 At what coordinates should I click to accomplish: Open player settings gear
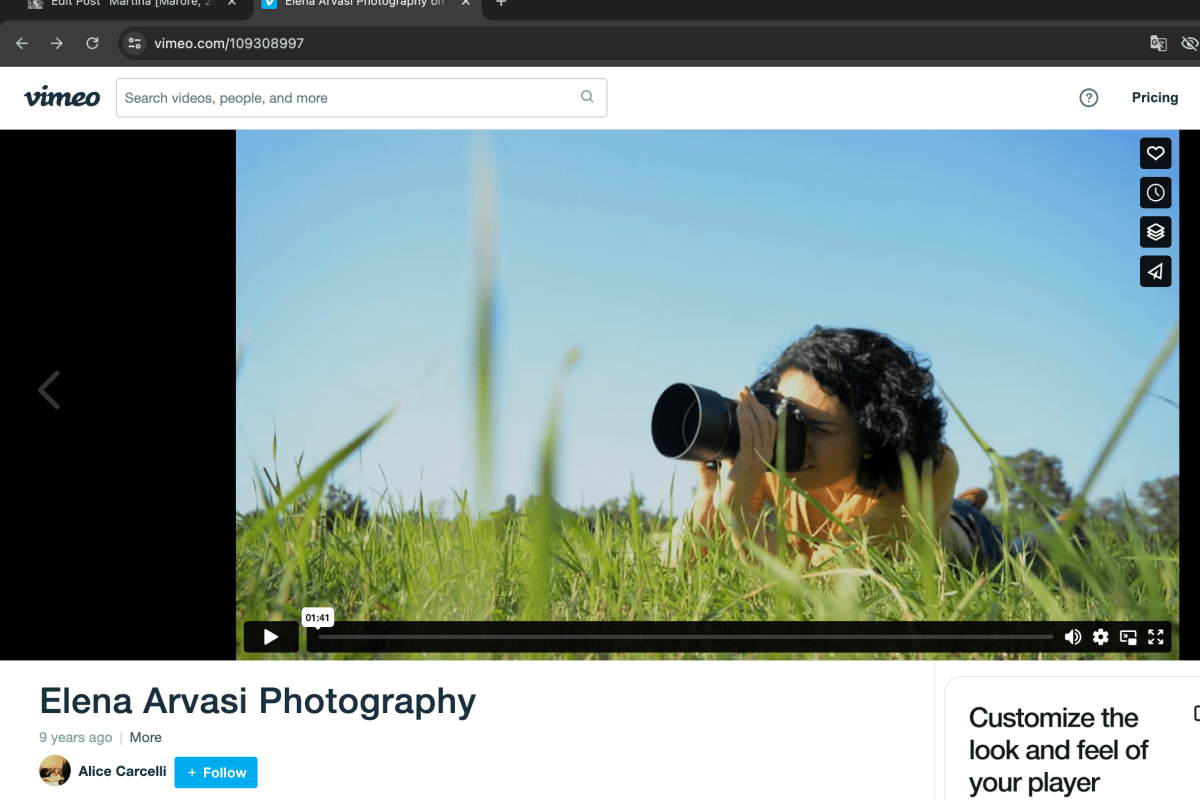coord(1100,637)
